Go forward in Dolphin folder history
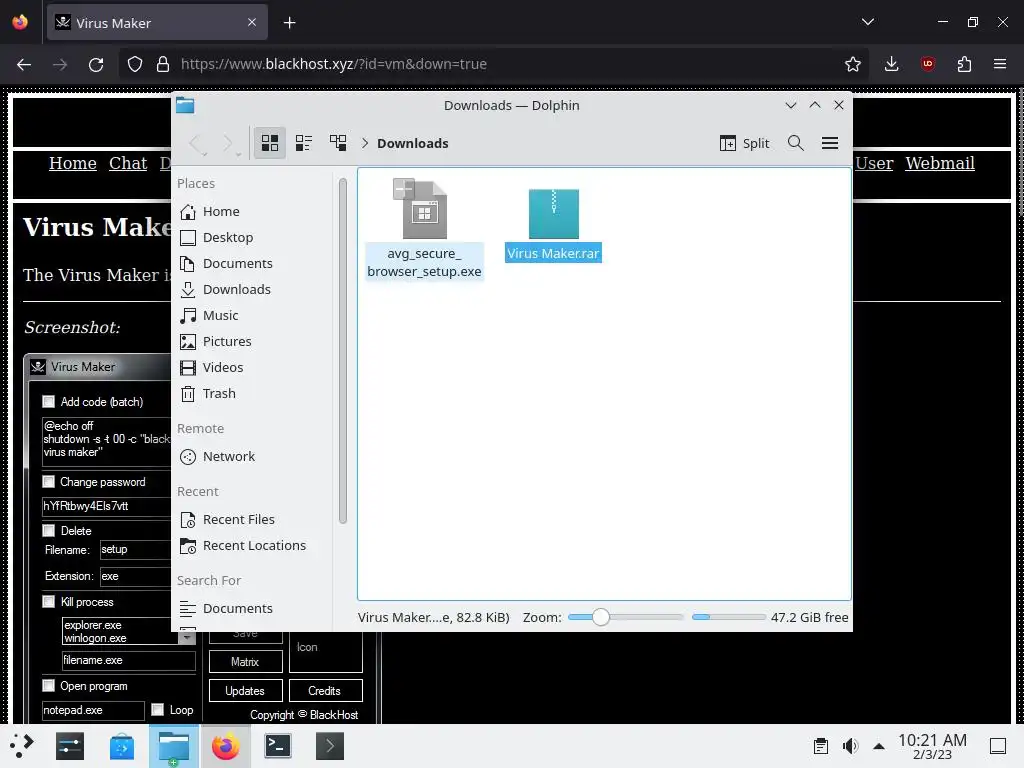1024x768 pixels. 229,143
